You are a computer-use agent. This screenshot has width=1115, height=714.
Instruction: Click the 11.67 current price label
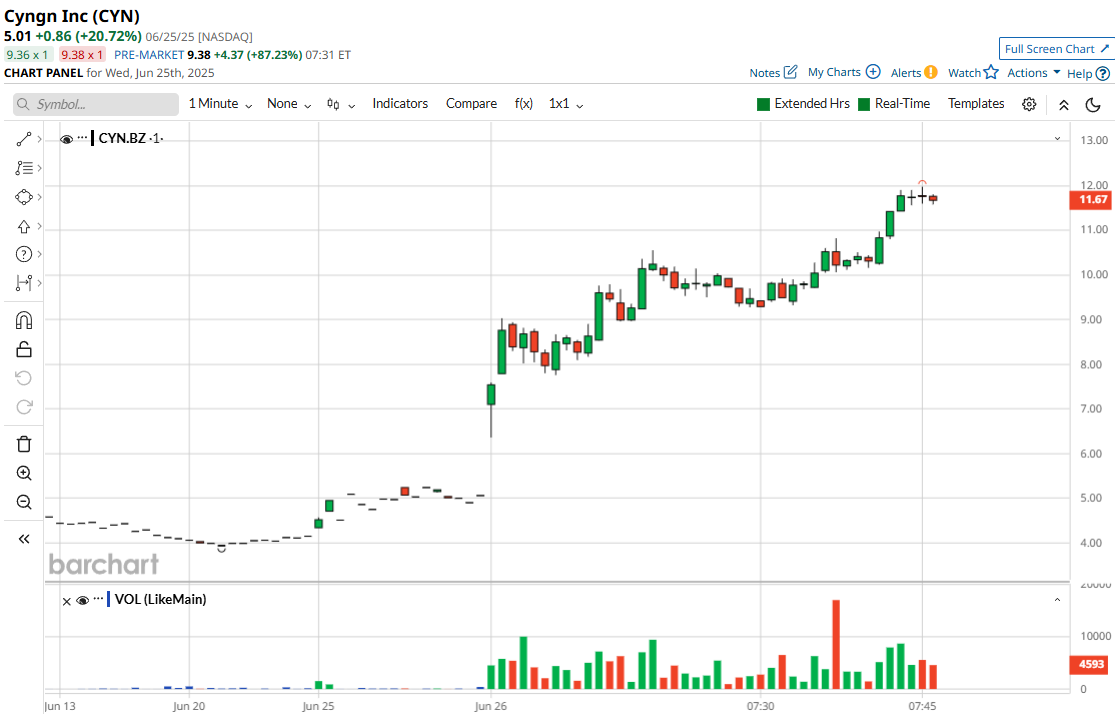[x=1091, y=200]
